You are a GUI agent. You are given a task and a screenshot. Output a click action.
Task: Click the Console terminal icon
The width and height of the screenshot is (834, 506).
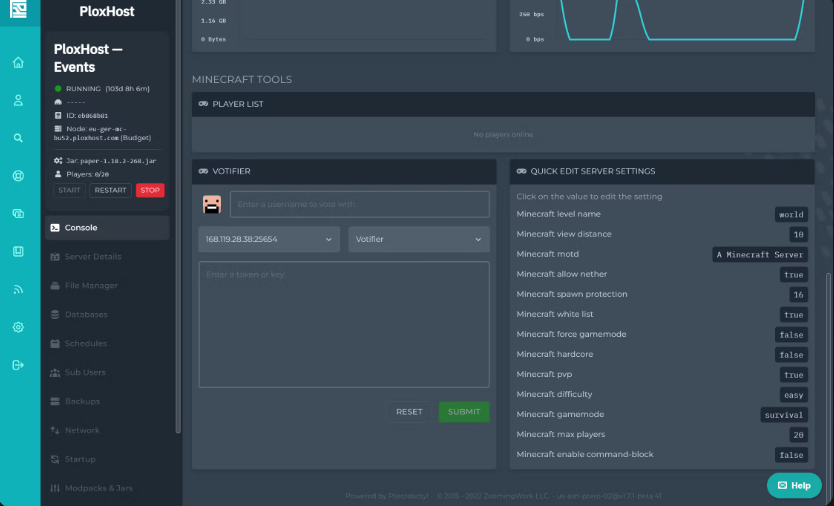(55, 228)
